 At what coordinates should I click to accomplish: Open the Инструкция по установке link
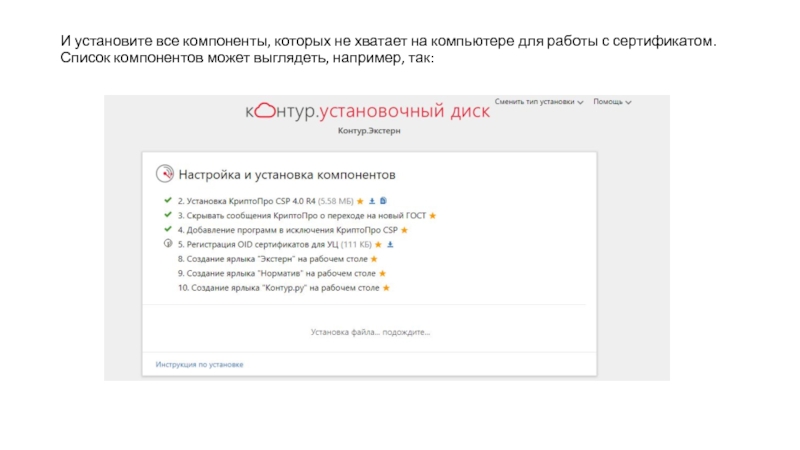[199, 364]
